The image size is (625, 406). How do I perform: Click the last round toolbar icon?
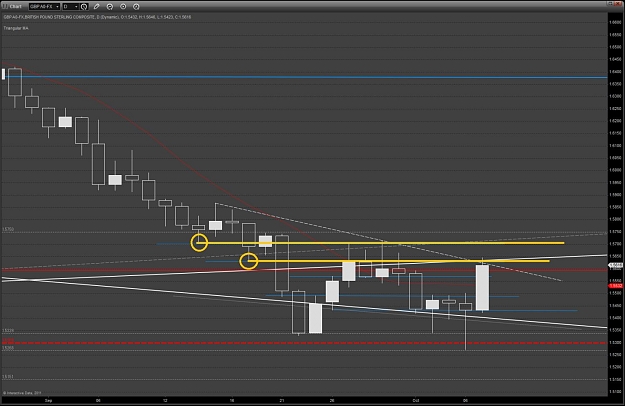click(136, 6)
